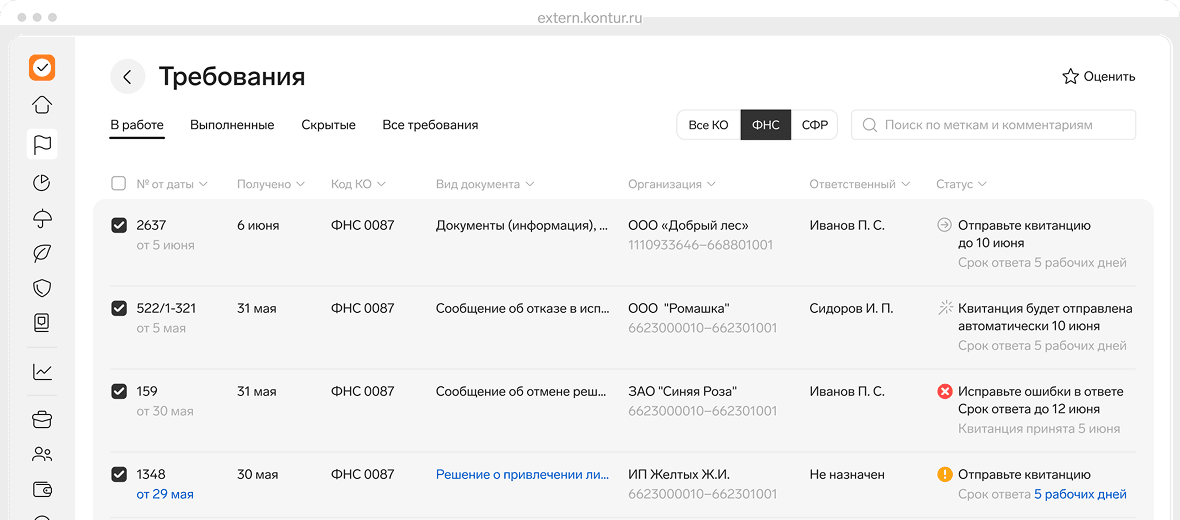Click the briefcase icon in the sidebar
1180x520 pixels.
coord(42,419)
